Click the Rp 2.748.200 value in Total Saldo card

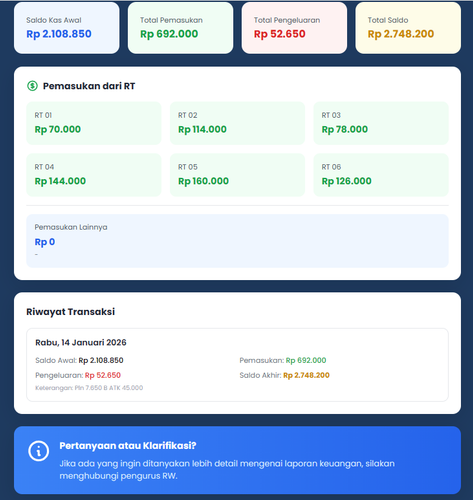click(401, 34)
